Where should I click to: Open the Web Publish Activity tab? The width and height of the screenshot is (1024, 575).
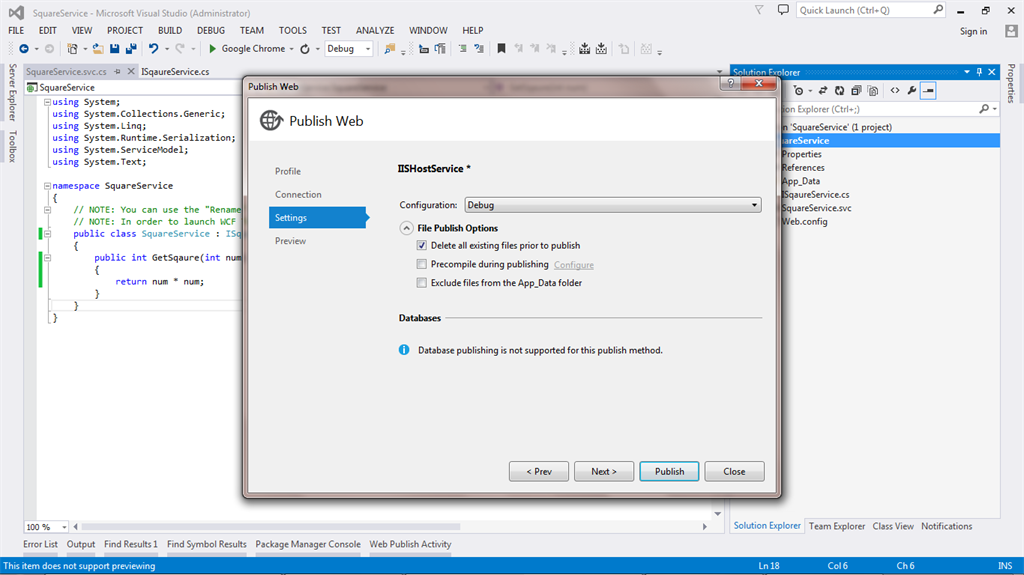tap(410, 544)
